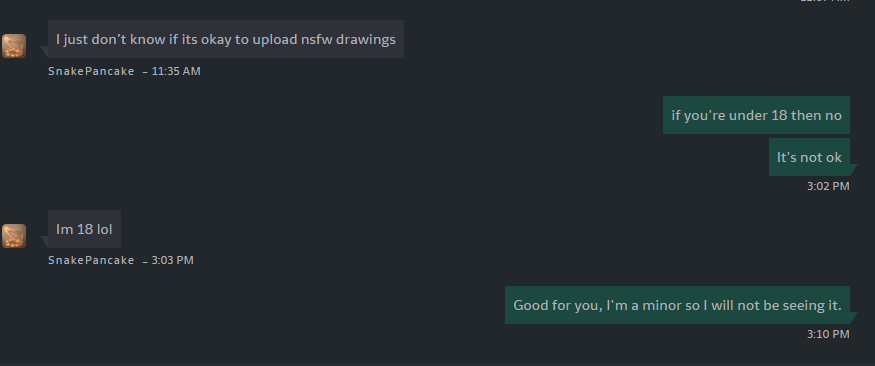Click the word "drawings" in SnakePancake's message
Screen dimensions: 875x366
coord(366,40)
